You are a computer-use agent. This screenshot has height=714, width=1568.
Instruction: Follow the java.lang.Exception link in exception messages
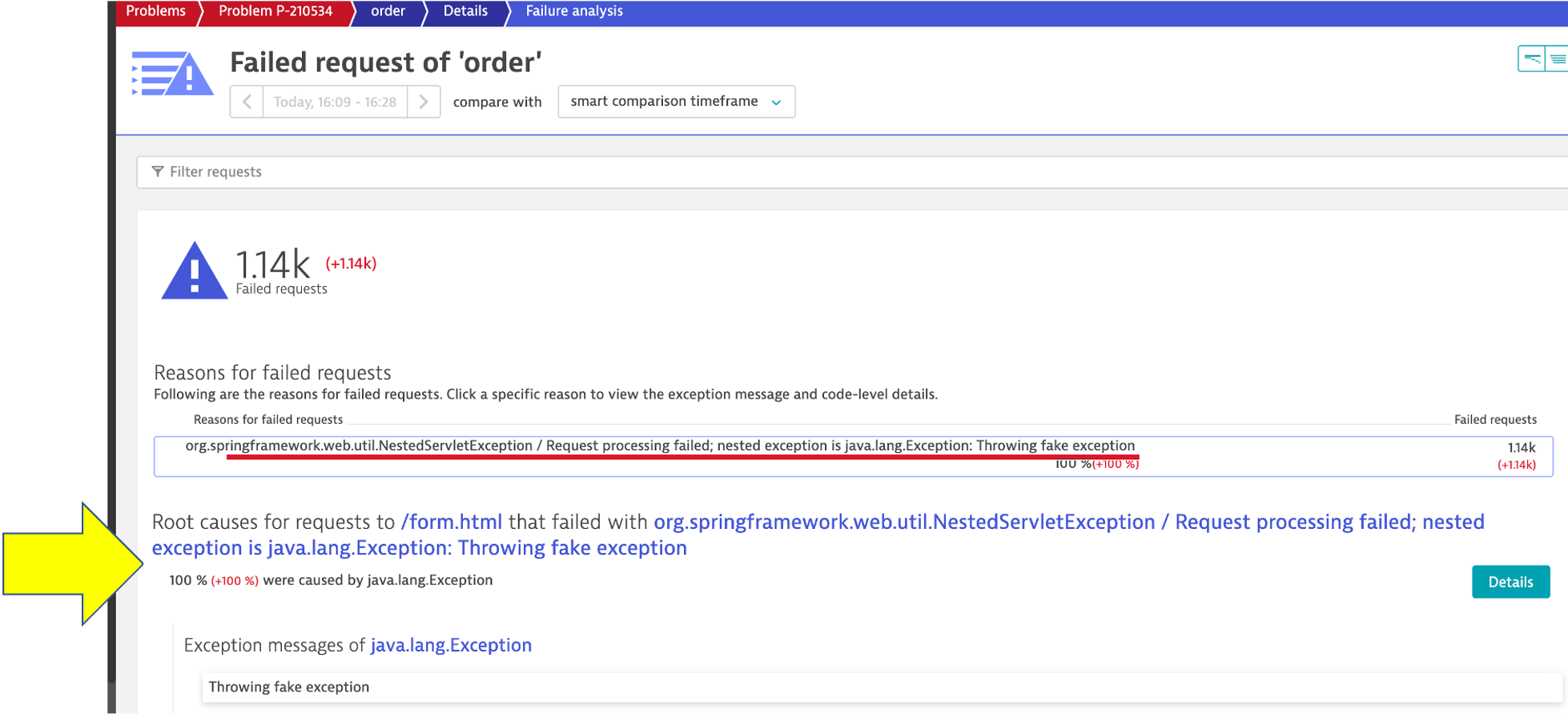(x=451, y=645)
